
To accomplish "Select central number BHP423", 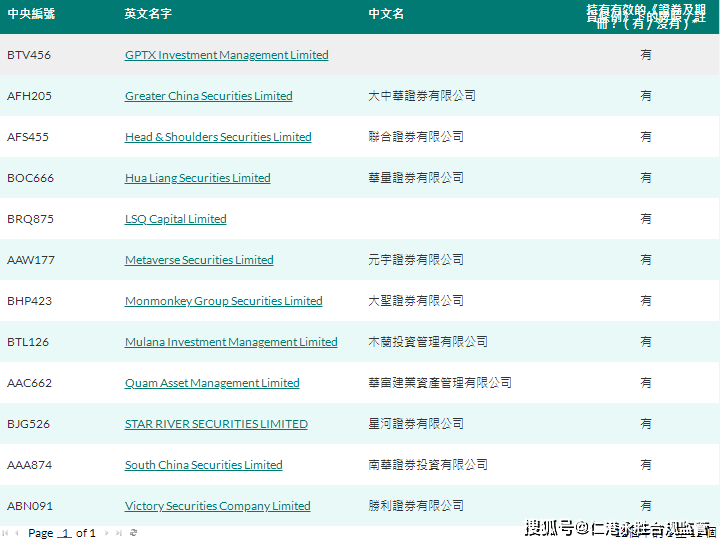I will (30, 301).
